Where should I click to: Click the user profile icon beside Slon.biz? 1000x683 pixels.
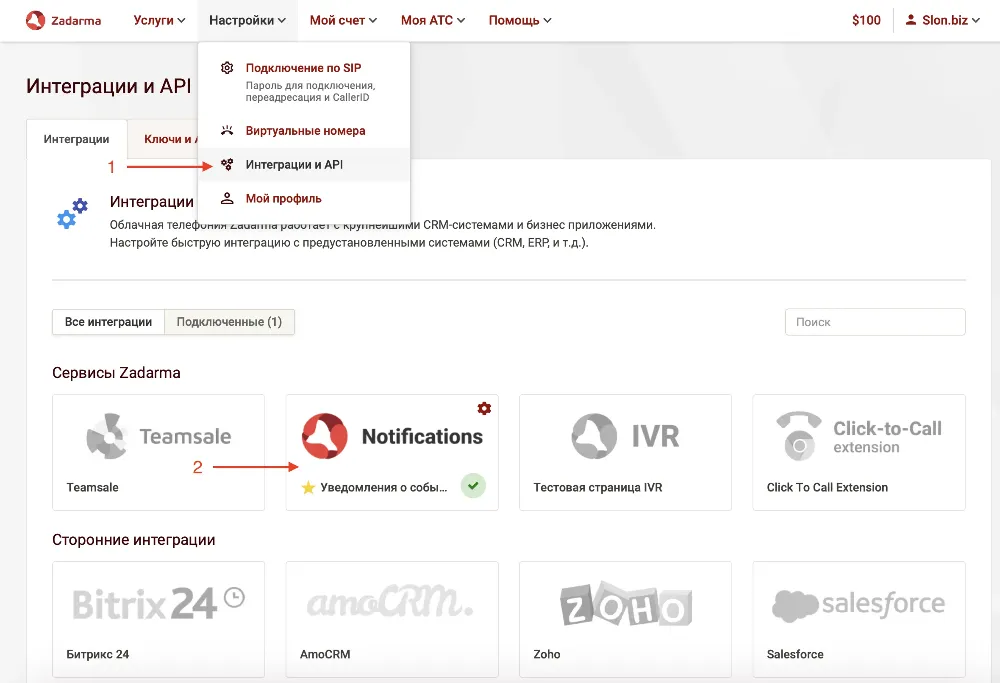tap(911, 20)
